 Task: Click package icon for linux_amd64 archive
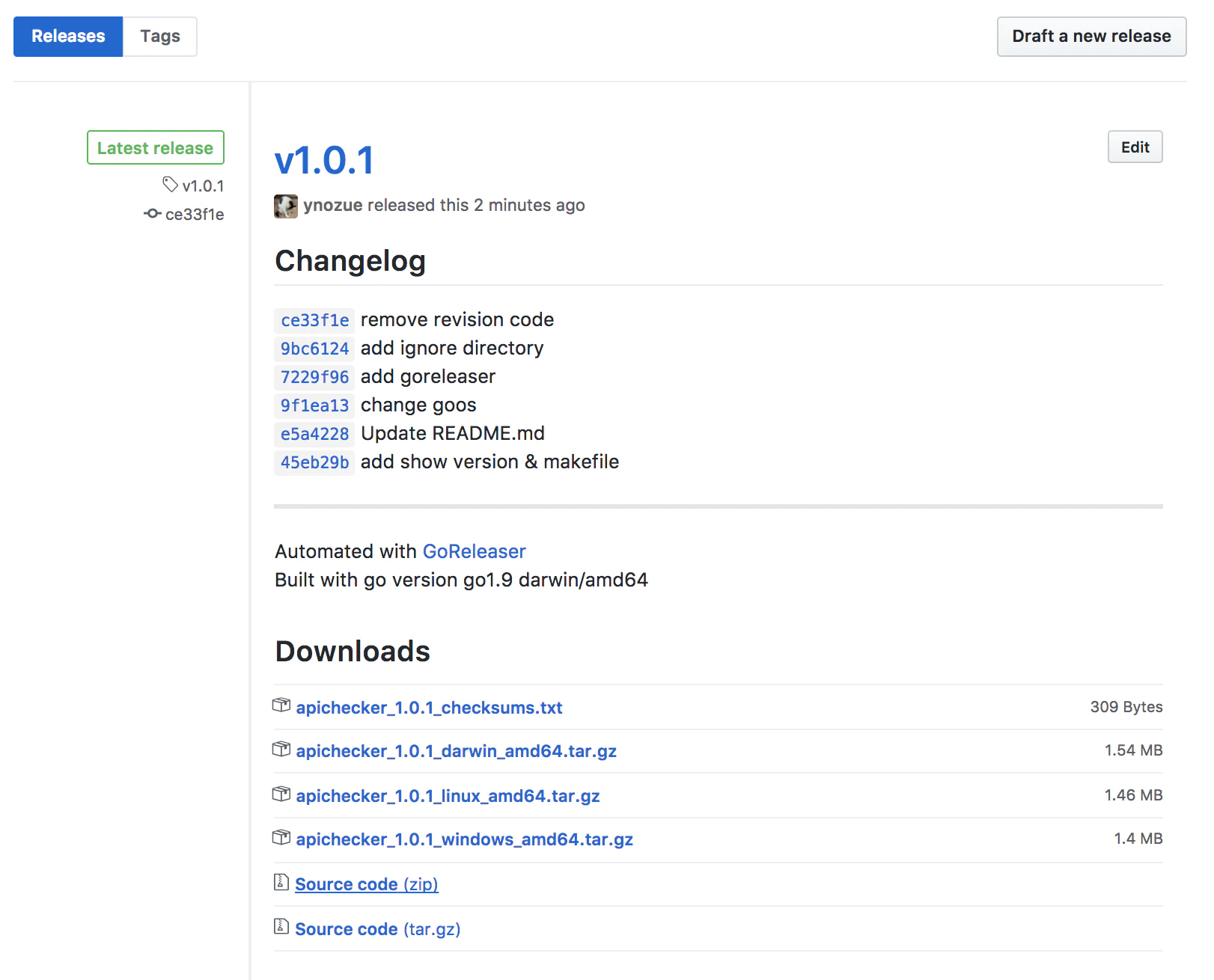point(281,793)
